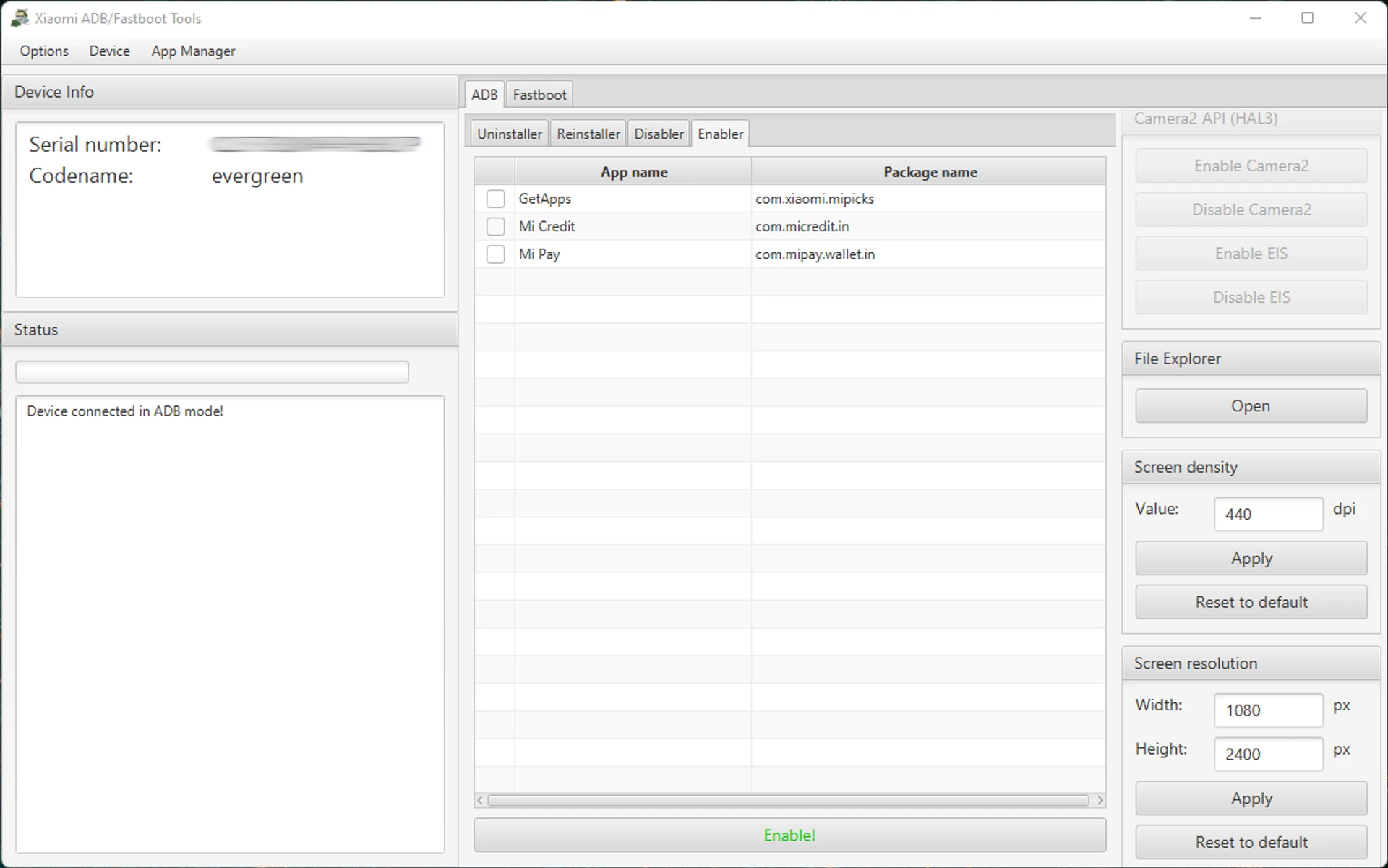Select the GetApps app name cell
This screenshot has width=1388, height=868.
click(x=633, y=199)
